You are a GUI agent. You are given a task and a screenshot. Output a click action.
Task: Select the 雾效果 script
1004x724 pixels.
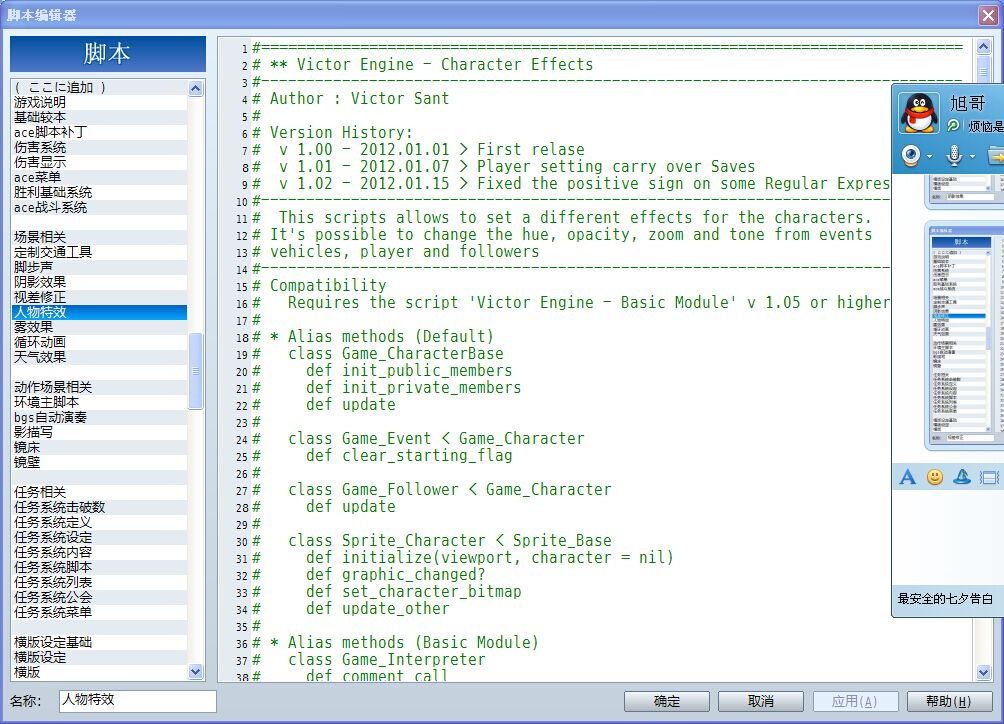100,327
